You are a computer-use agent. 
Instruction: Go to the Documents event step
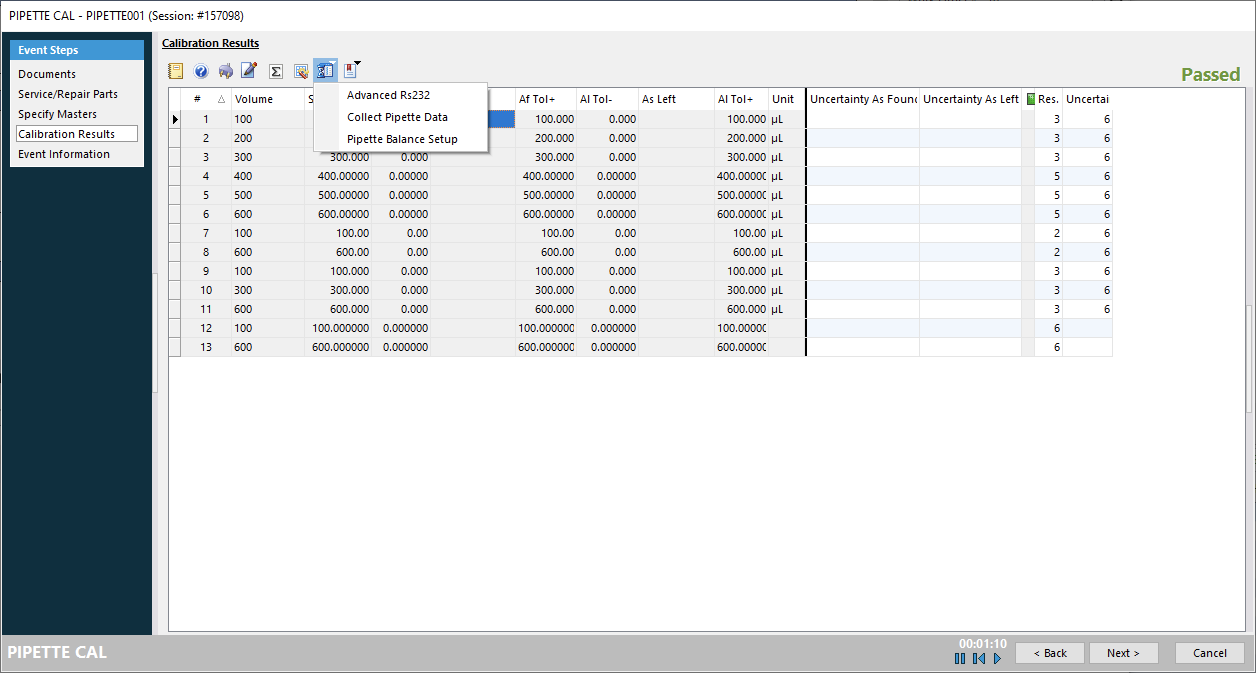click(47, 74)
